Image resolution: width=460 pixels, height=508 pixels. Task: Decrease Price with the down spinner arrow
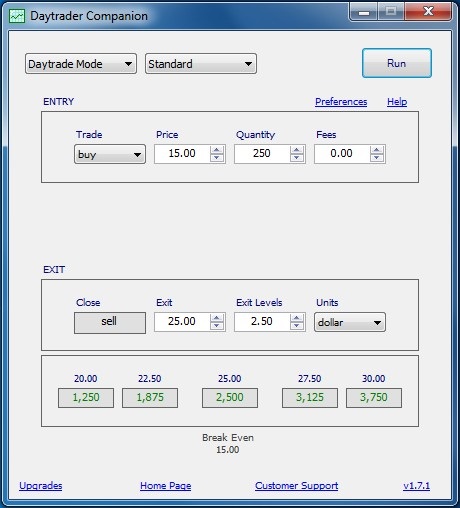217,158
